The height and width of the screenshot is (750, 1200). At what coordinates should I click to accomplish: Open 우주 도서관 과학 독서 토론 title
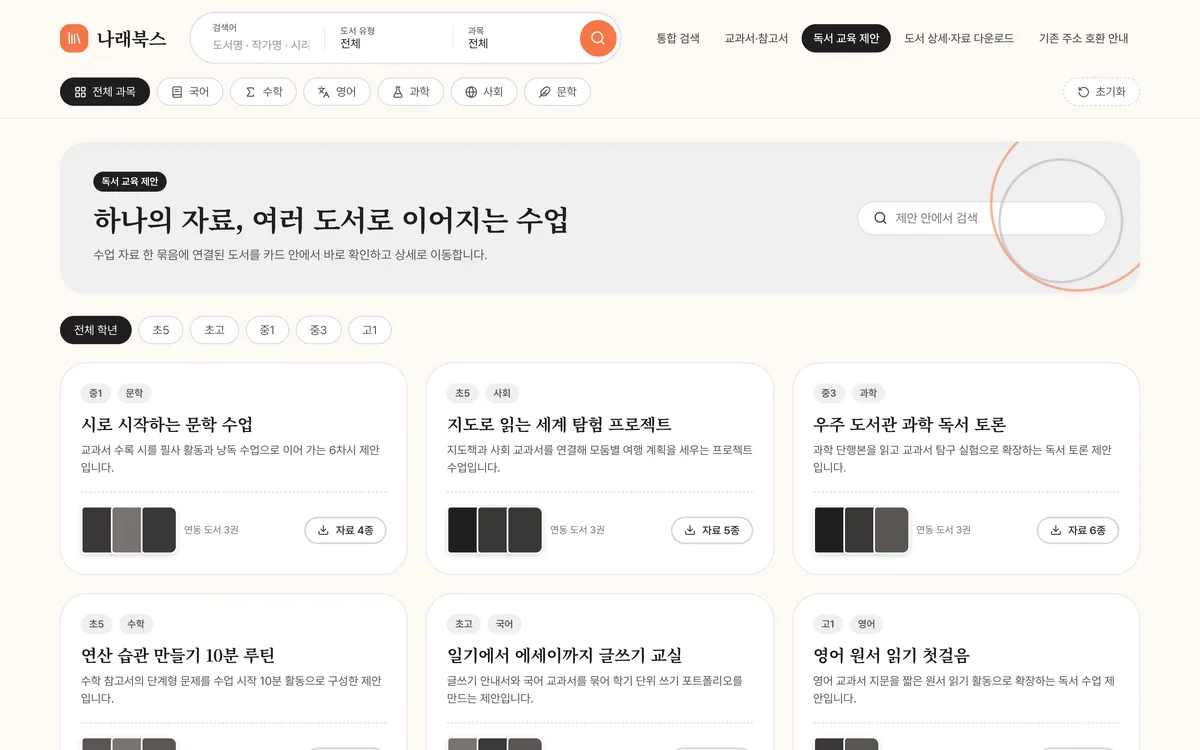tap(910, 424)
